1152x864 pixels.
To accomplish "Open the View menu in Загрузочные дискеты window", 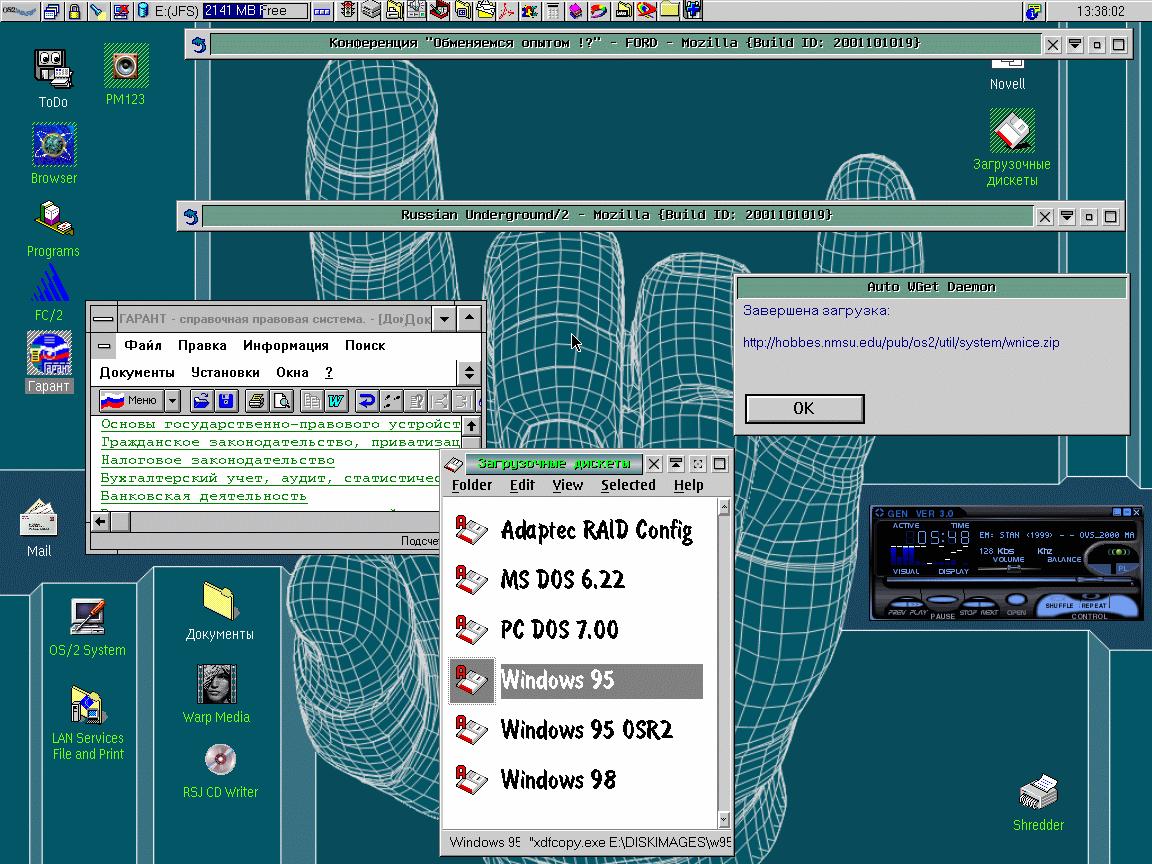I will pos(567,485).
